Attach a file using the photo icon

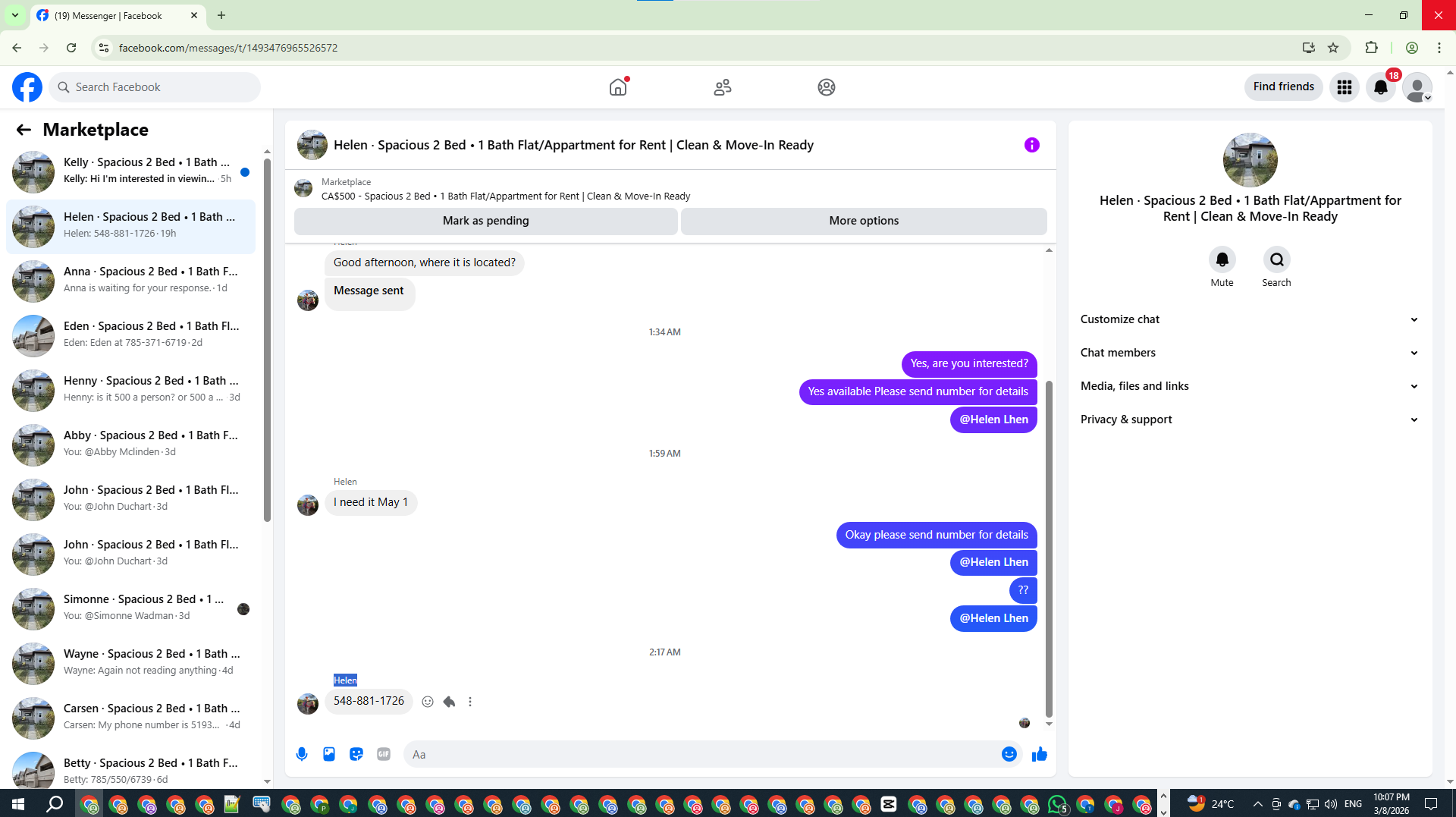pos(329,754)
